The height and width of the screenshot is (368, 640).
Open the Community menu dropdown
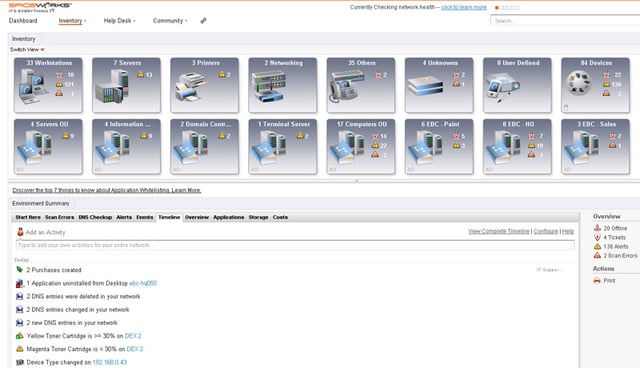(x=170, y=20)
